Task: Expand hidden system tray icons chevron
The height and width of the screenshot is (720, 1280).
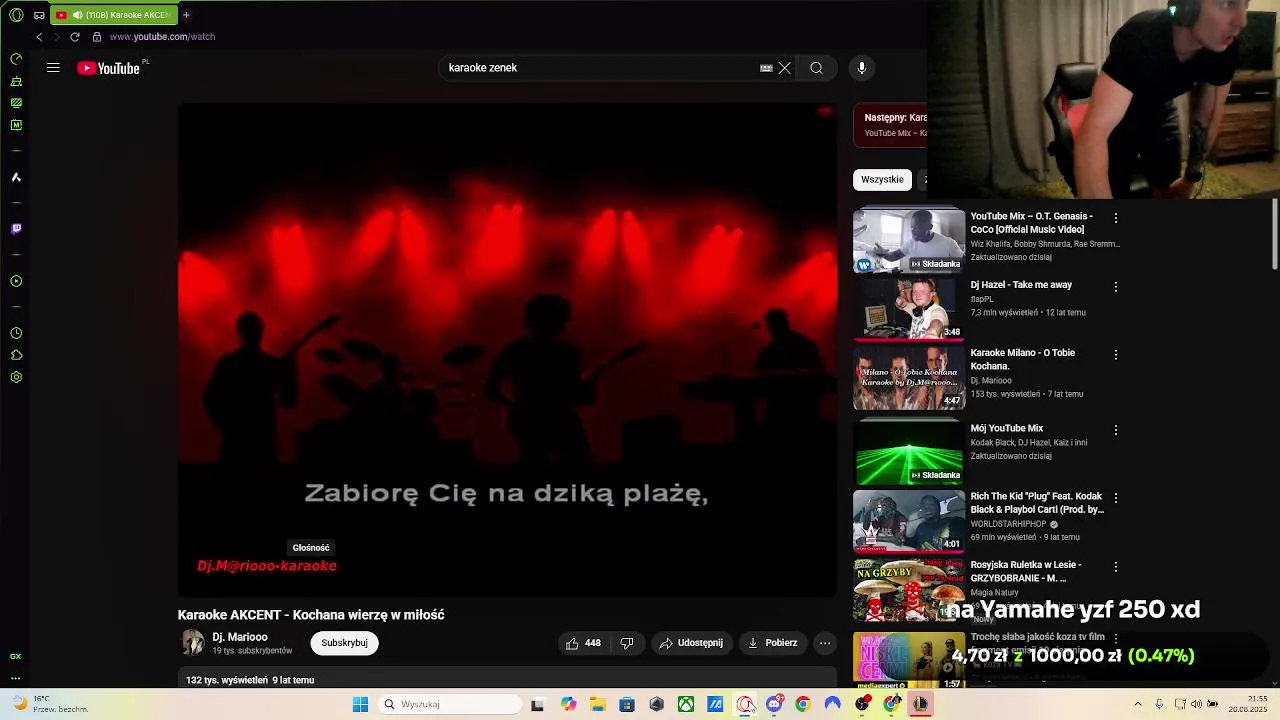Action: coord(1137,704)
